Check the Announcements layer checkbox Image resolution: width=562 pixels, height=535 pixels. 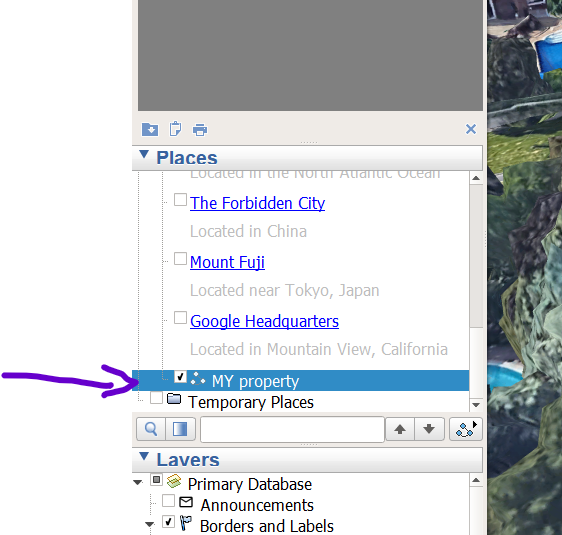pos(168,501)
